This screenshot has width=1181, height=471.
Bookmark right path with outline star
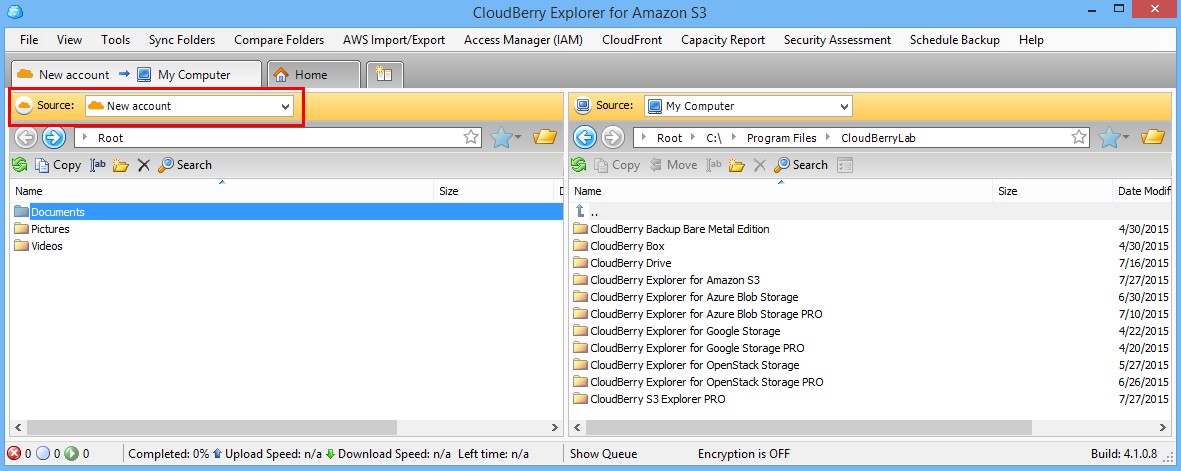pyautogui.click(x=1079, y=137)
